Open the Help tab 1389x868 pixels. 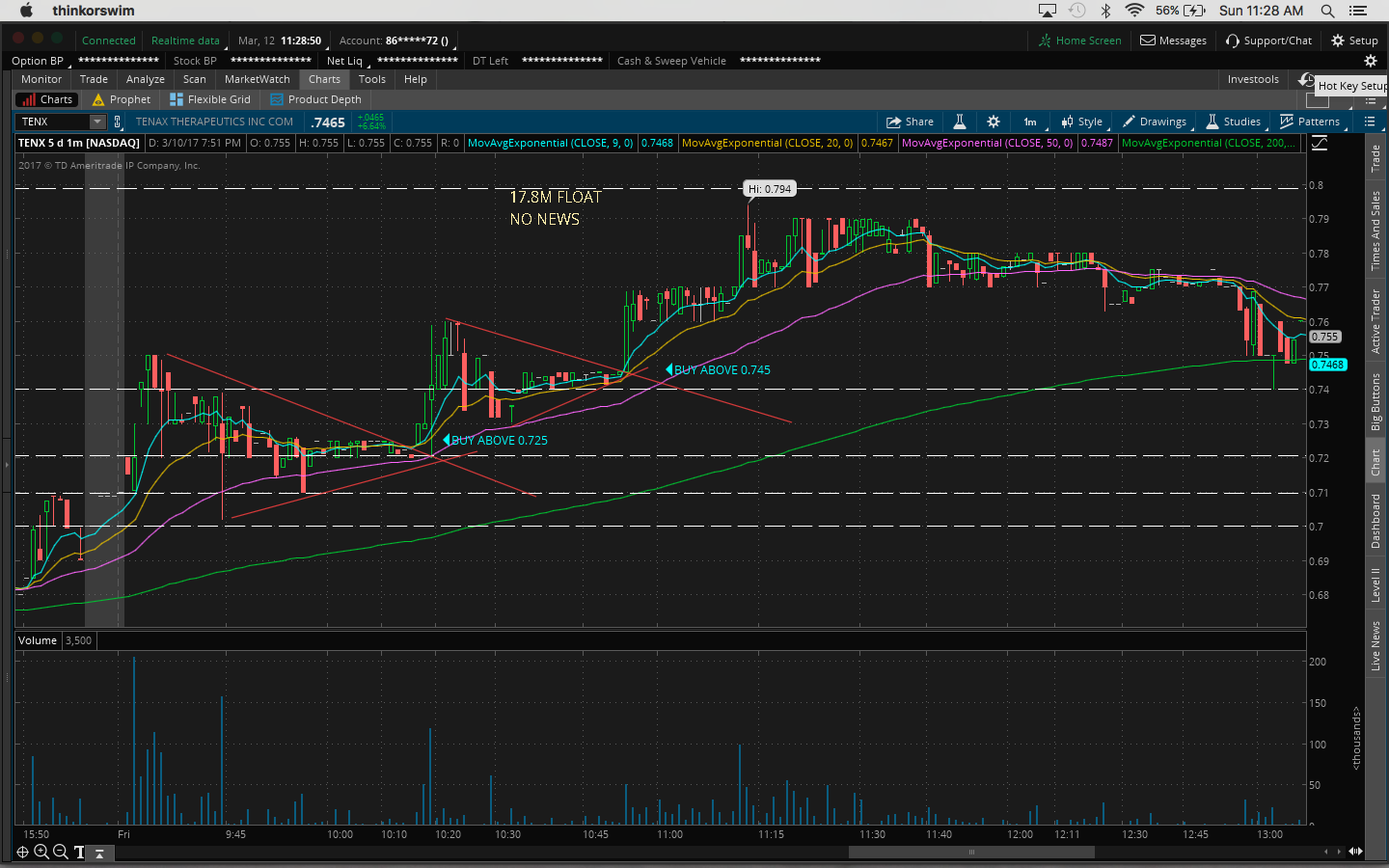(416, 79)
